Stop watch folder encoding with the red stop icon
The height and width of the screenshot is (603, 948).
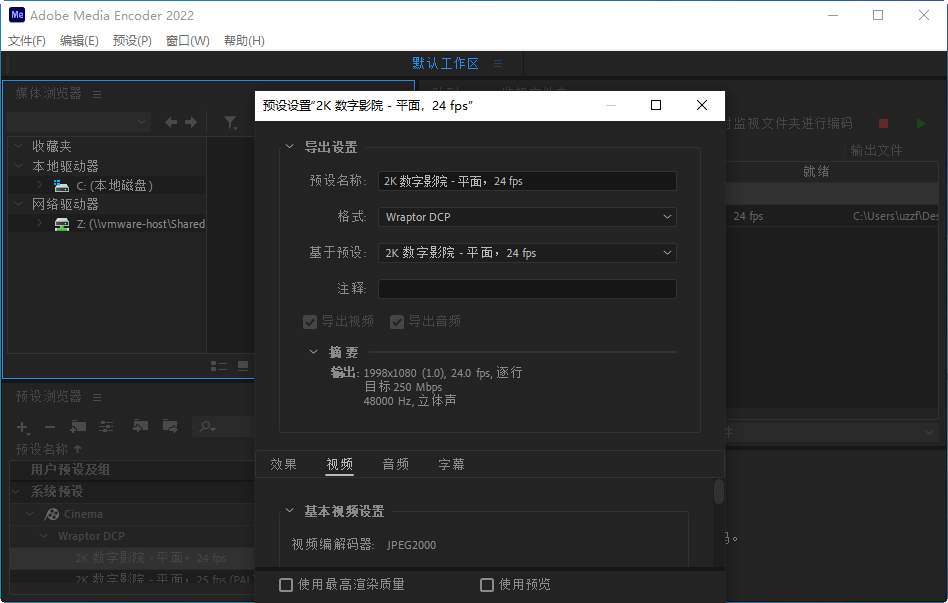pyautogui.click(x=883, y=123)
